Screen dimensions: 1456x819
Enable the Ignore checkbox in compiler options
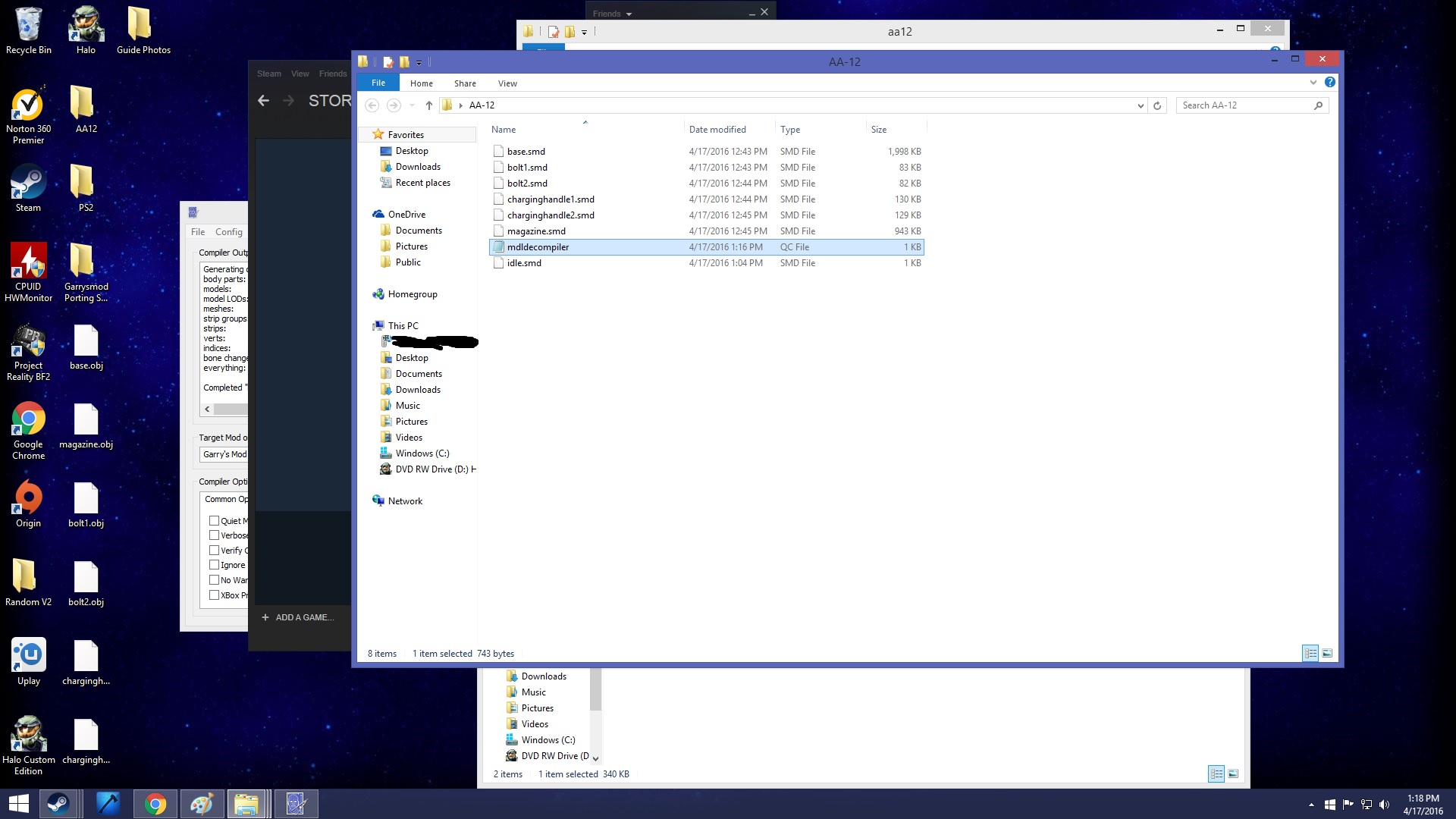(x=215, y=565)
